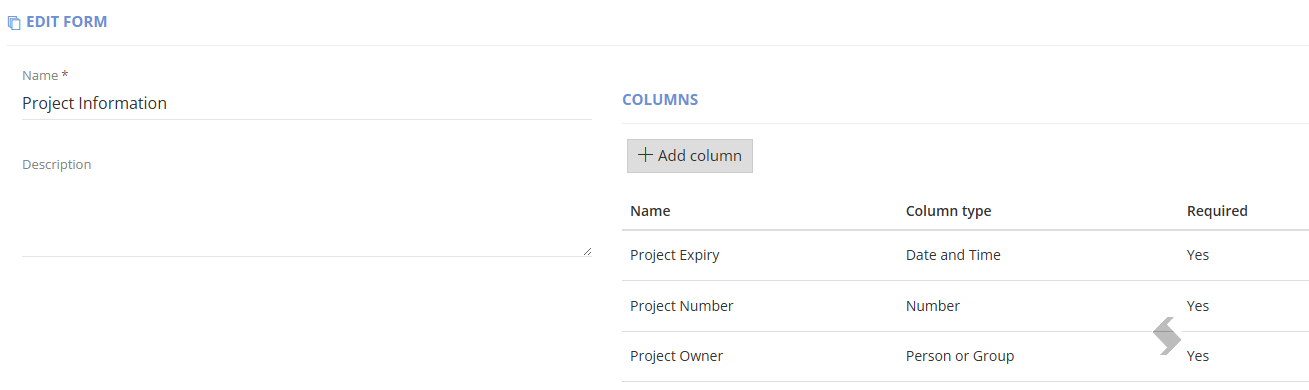Click Yes in the Project Expiry row
The height and width of the screenshot is (390, 1309).
point(1197,255)
